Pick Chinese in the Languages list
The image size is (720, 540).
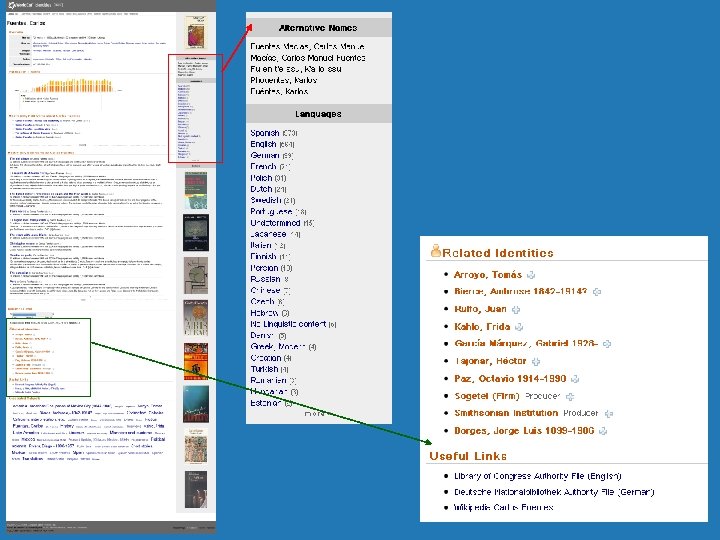[x=265, y=290]
